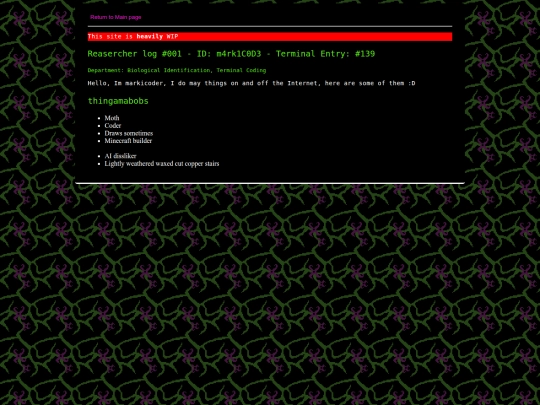
Task: Select the Reasercher log #001 heading
Action: (231, 54)
